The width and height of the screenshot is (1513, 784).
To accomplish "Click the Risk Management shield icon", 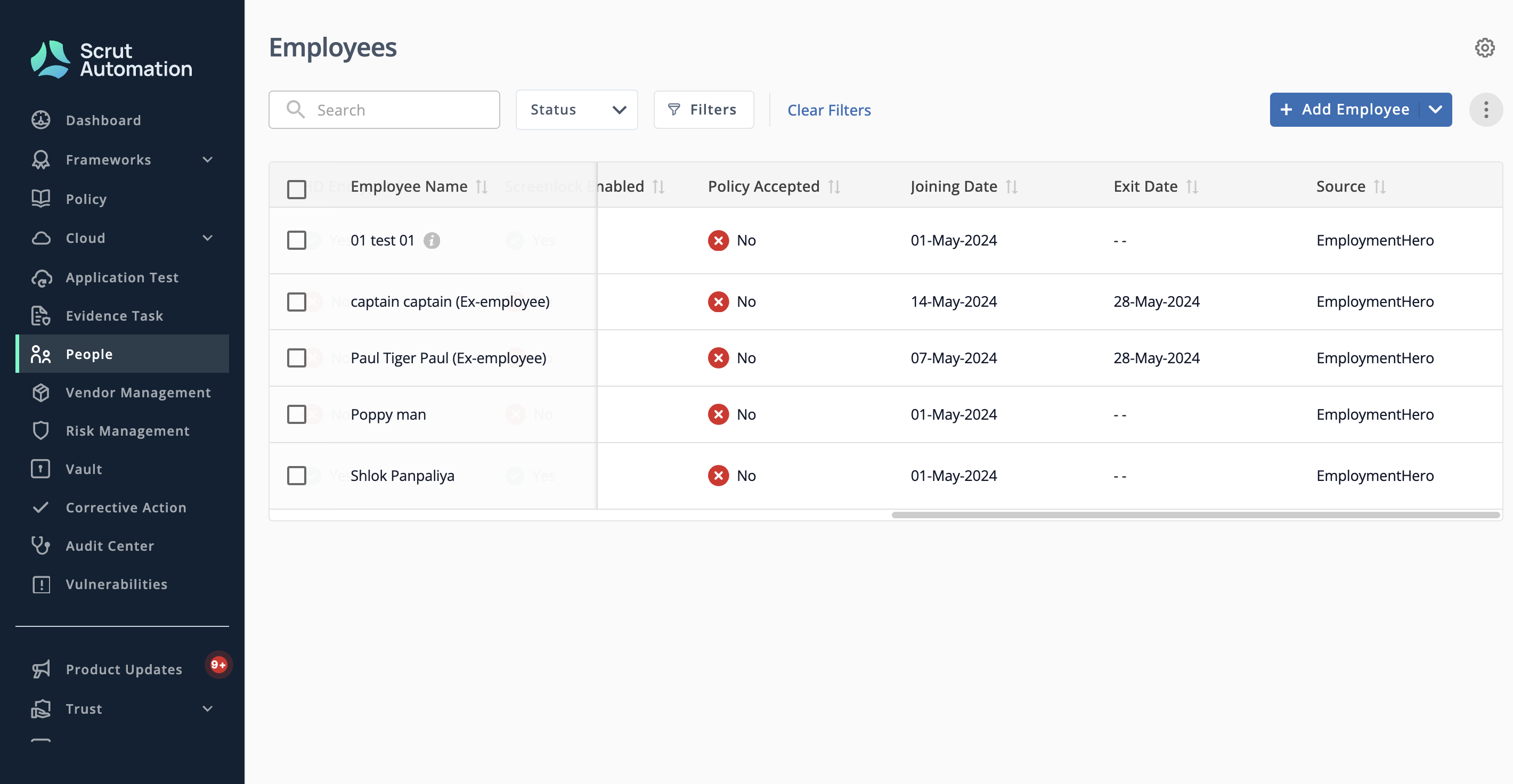I will [40, 430].
